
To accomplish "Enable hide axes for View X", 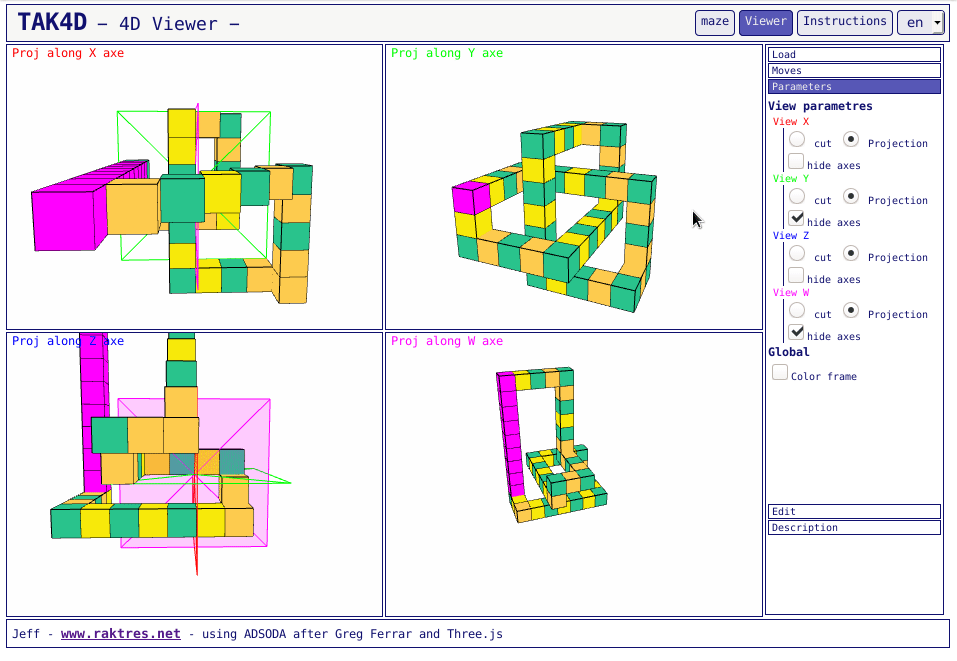I will click(x=796, y=161).
